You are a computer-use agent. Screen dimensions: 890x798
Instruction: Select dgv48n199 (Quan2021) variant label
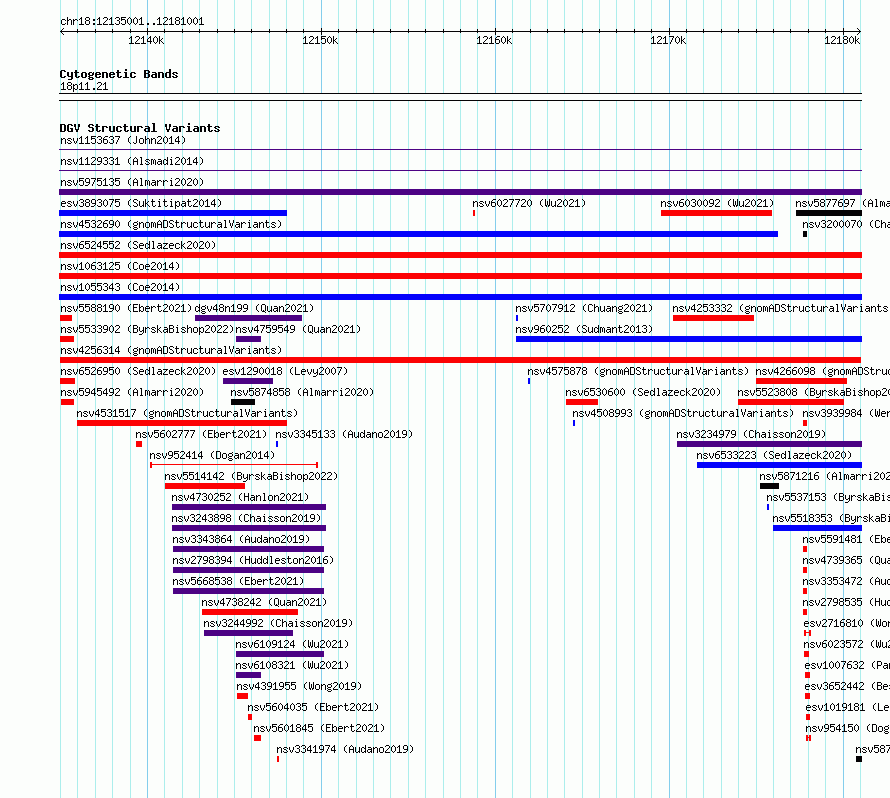(x=254, y=308)
